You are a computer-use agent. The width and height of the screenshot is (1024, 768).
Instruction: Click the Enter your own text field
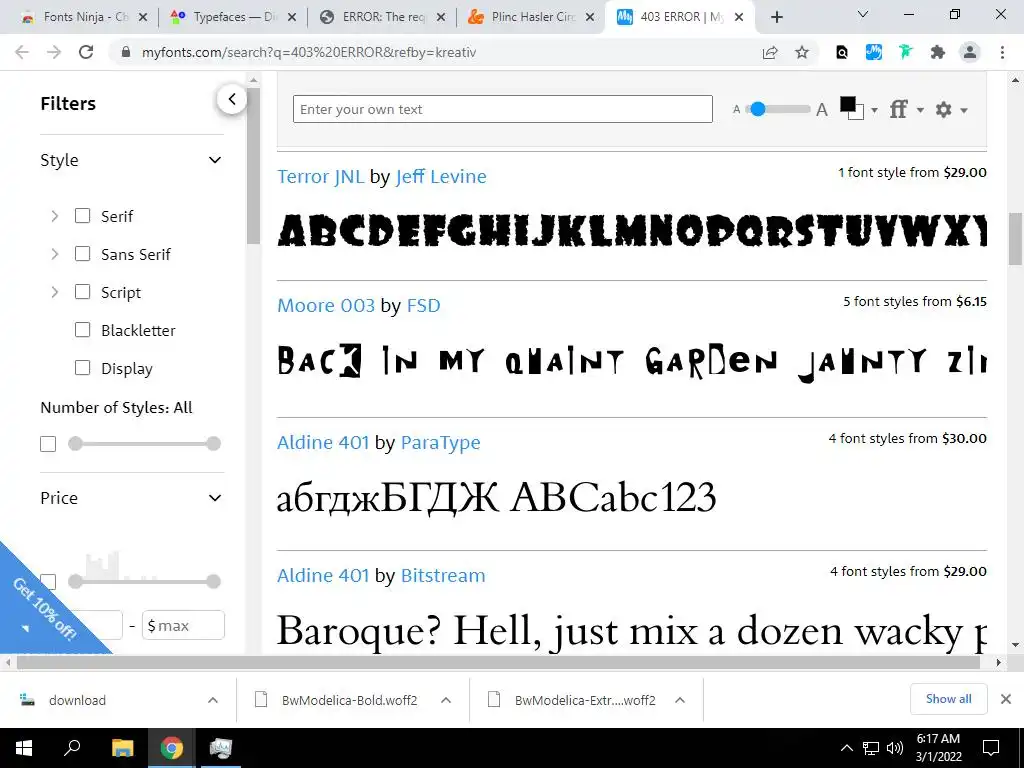[502, 109]
